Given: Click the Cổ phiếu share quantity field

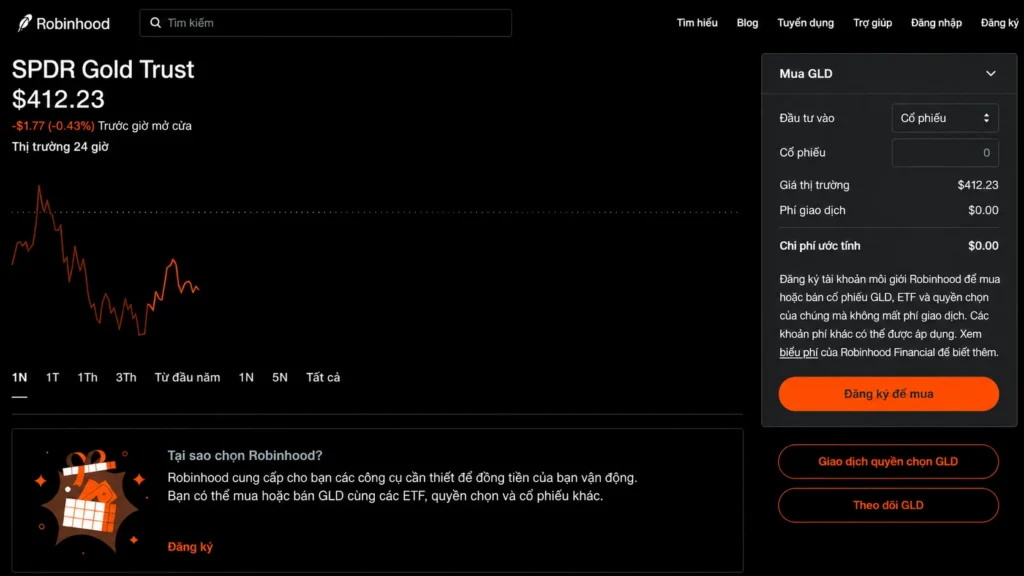Looking at the screenshot, I should [x=945, y=153].
